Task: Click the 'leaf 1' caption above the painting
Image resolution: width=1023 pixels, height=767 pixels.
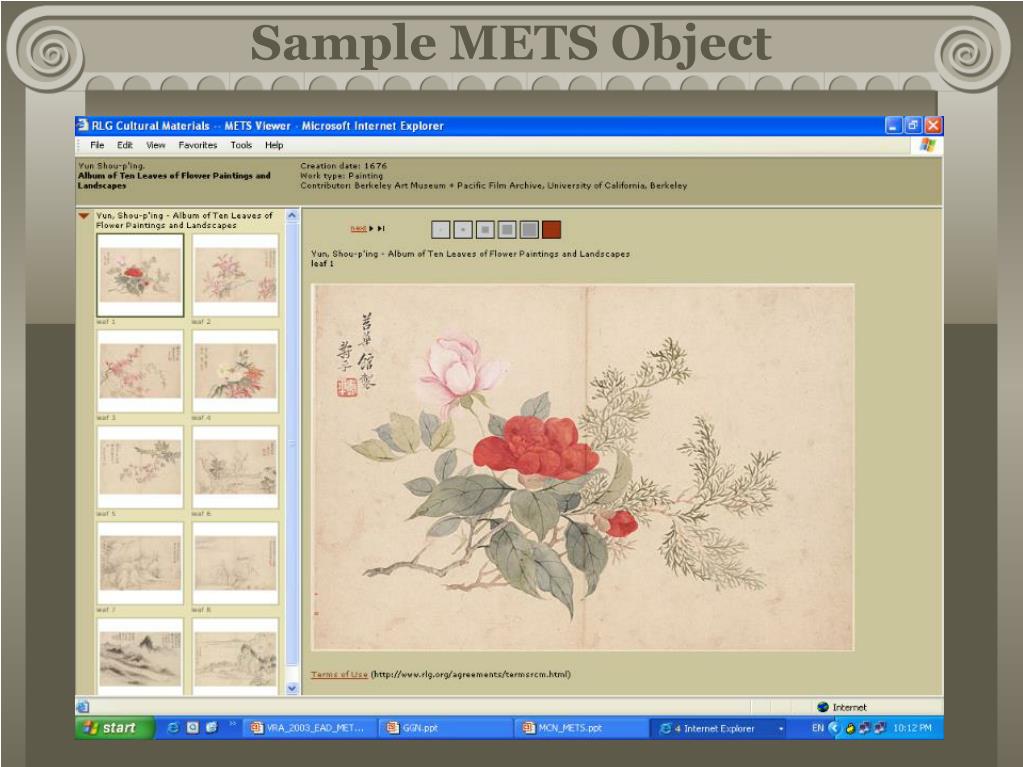Action: pos(322,263)
